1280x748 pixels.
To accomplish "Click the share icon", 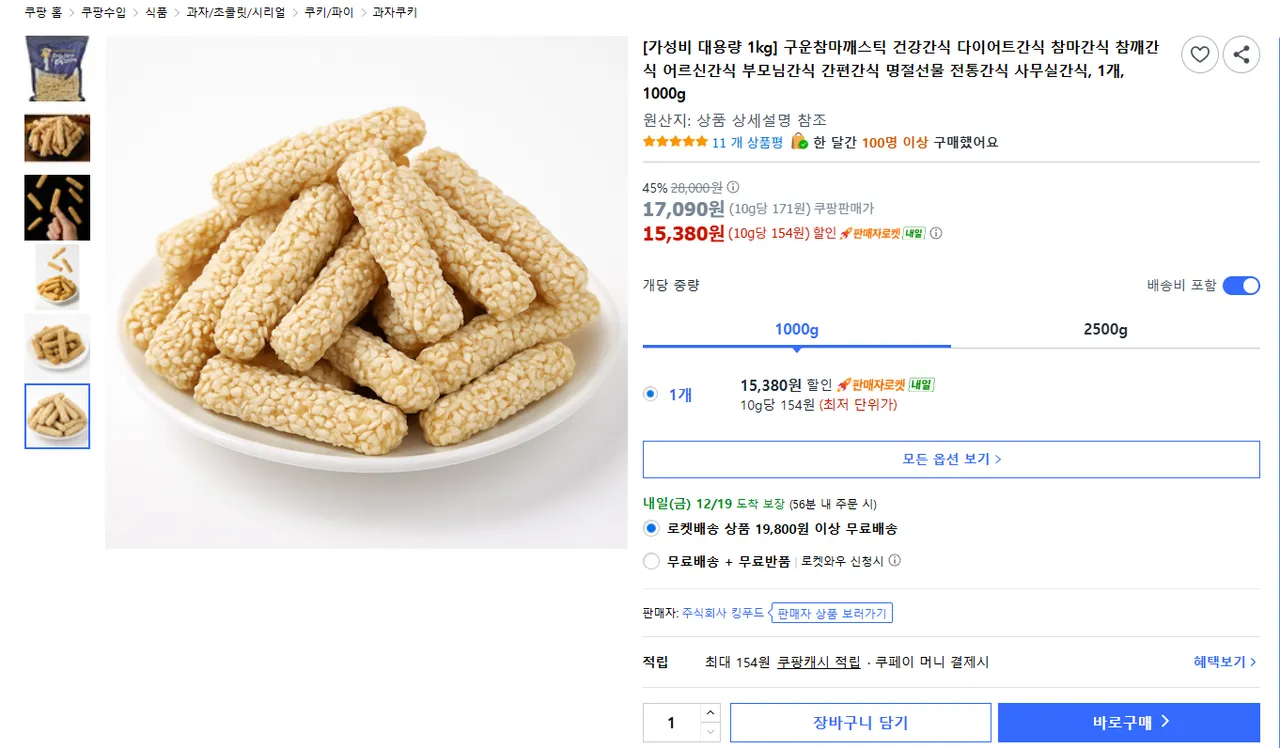I will pyautogui.click(x=1241, y=54).
